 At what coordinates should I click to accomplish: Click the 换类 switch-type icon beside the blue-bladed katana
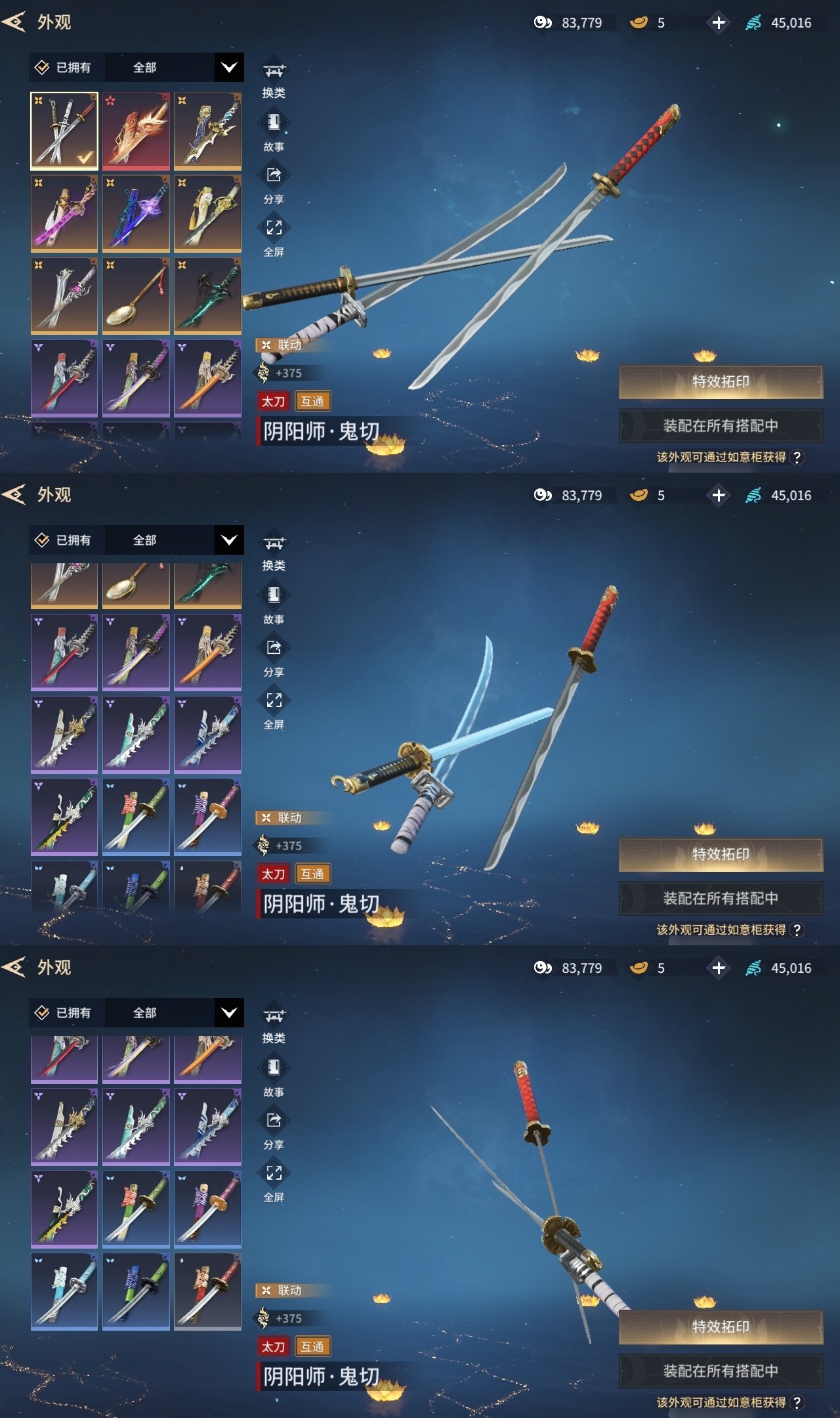click(x=274, y=543)
